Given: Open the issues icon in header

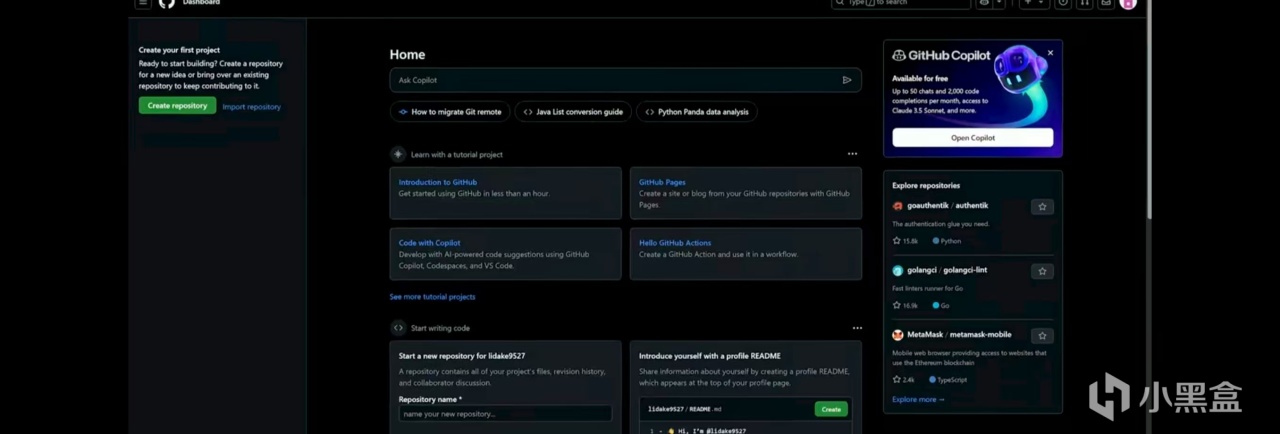Looking at the screenshot, I should click(1063, 3).
